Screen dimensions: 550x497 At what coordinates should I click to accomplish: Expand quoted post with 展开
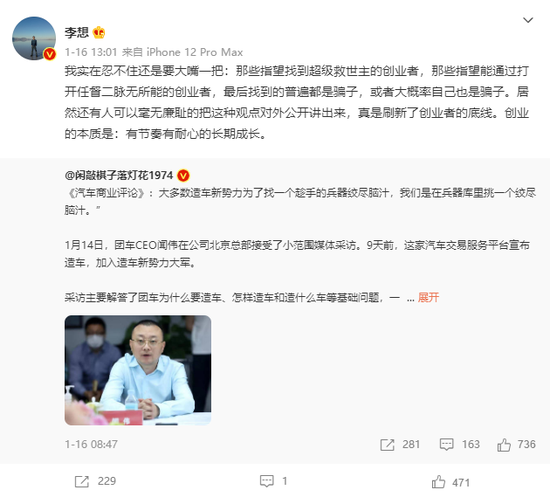pyautogui.click(x=428, y=297)
